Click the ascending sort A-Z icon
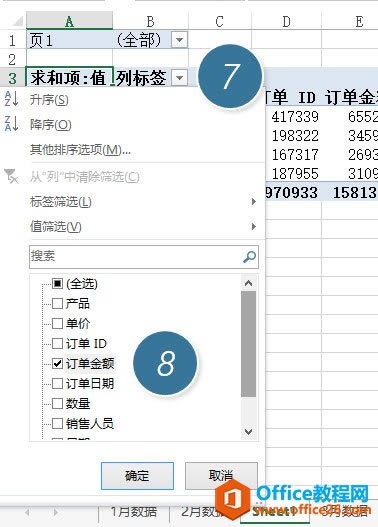The height and width of the screenshot is (527, 378). click(x=11, y=99)
